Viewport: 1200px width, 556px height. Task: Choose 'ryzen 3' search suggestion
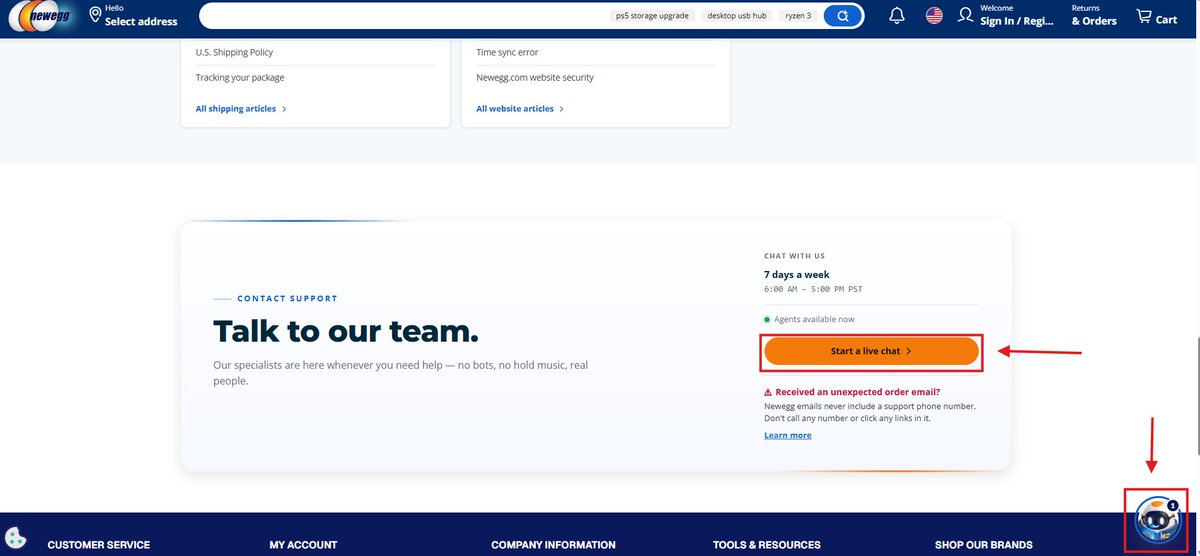[798, 16]
